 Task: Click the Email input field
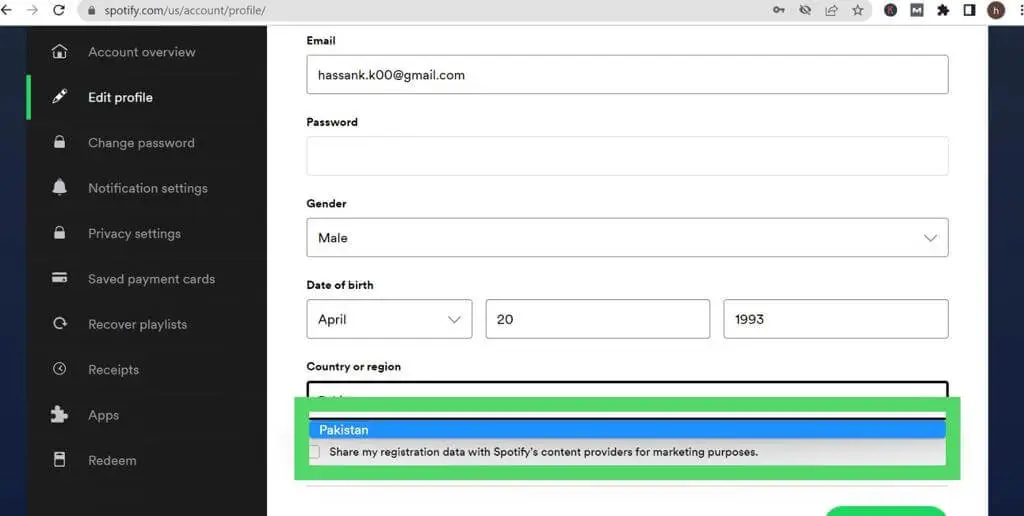[x=627, y=74]
